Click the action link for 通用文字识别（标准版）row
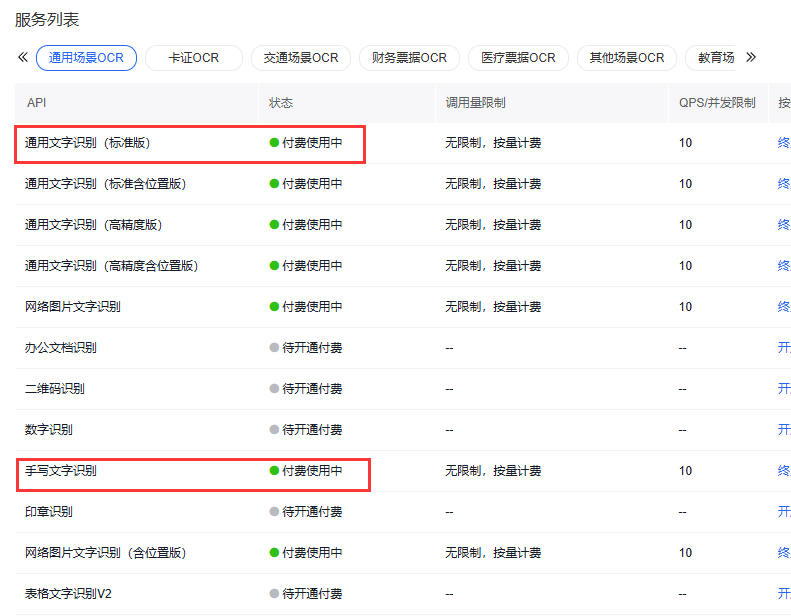This screenshot has height=616, width=791. coord(784,143)
